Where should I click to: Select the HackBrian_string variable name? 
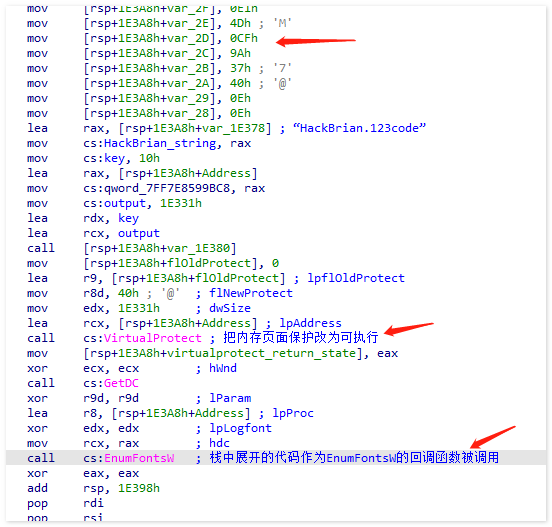(160, 143)
